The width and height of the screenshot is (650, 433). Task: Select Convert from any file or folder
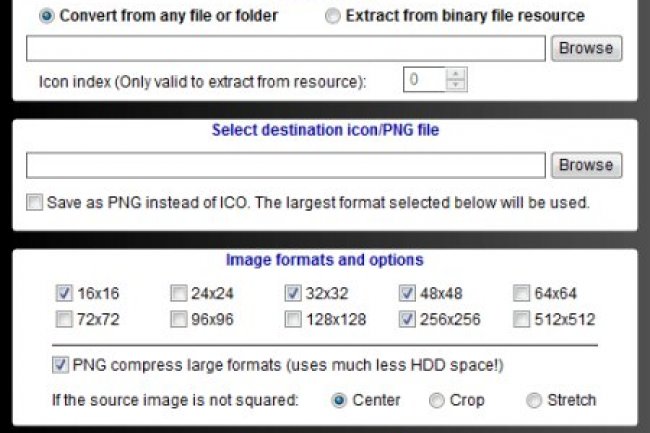pyautogui.click(x=46, y=16)
